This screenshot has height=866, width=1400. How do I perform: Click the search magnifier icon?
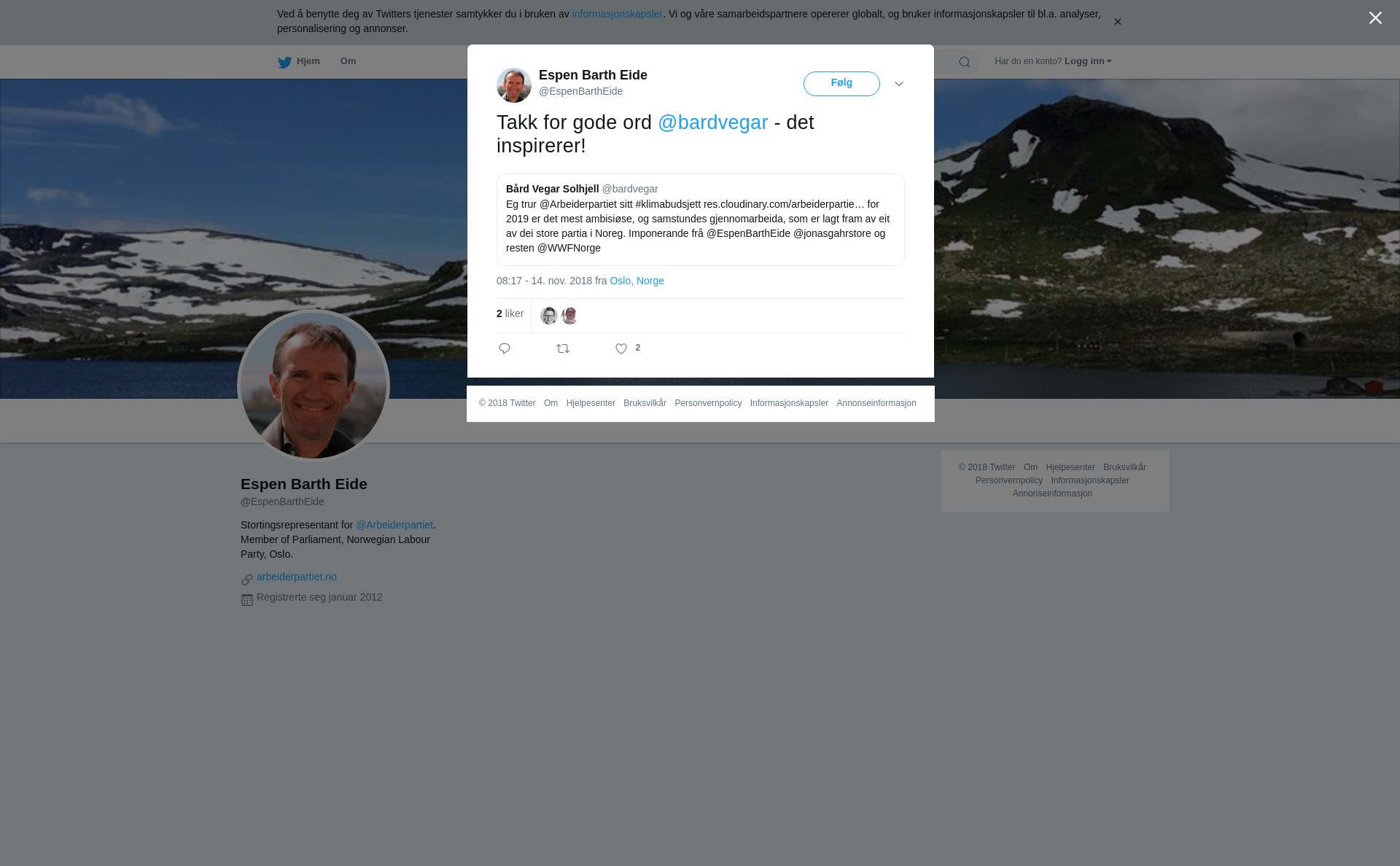pos(965,62)
